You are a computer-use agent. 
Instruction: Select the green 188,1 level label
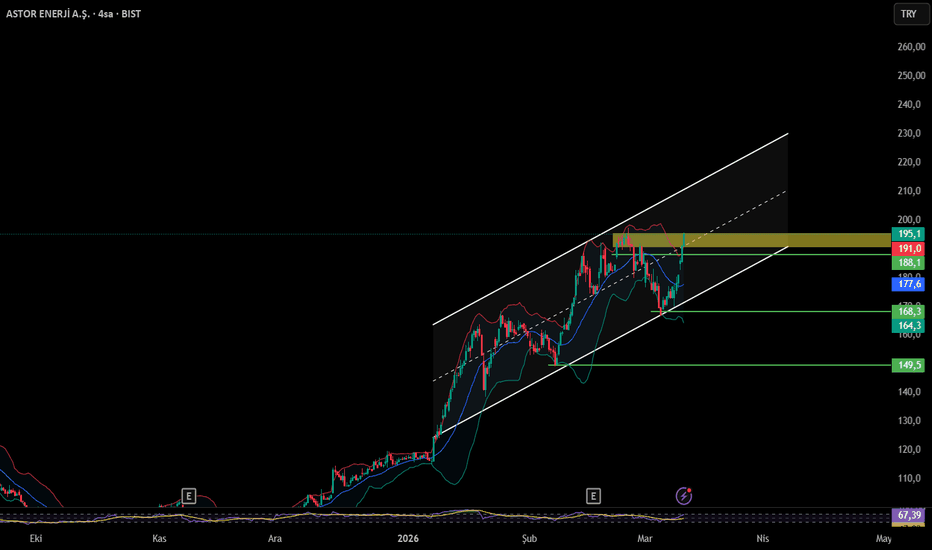(x=908, y=263)
